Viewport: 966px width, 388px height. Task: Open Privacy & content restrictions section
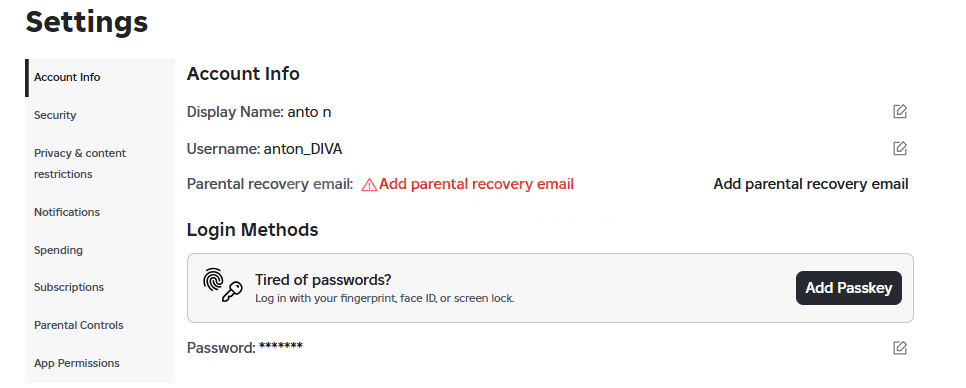(79, 163)
